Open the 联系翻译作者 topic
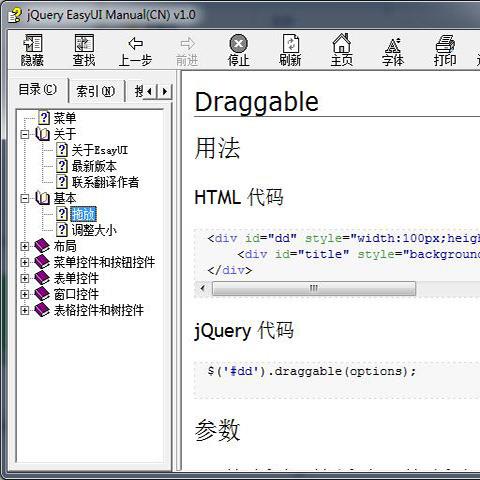Image resolution: width=480 pixels, height=480 pixels. coord(105,182)
